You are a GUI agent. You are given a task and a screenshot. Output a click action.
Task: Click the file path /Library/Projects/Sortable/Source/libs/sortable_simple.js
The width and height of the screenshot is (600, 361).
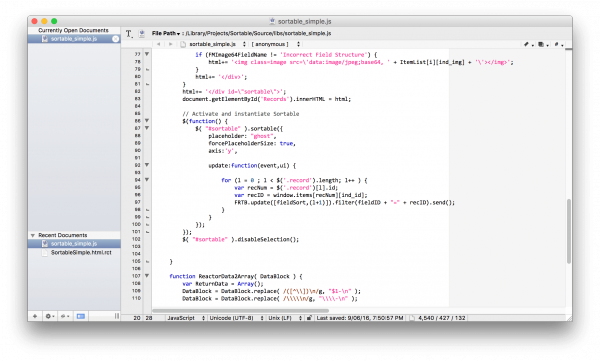click(x=258, y=34)
